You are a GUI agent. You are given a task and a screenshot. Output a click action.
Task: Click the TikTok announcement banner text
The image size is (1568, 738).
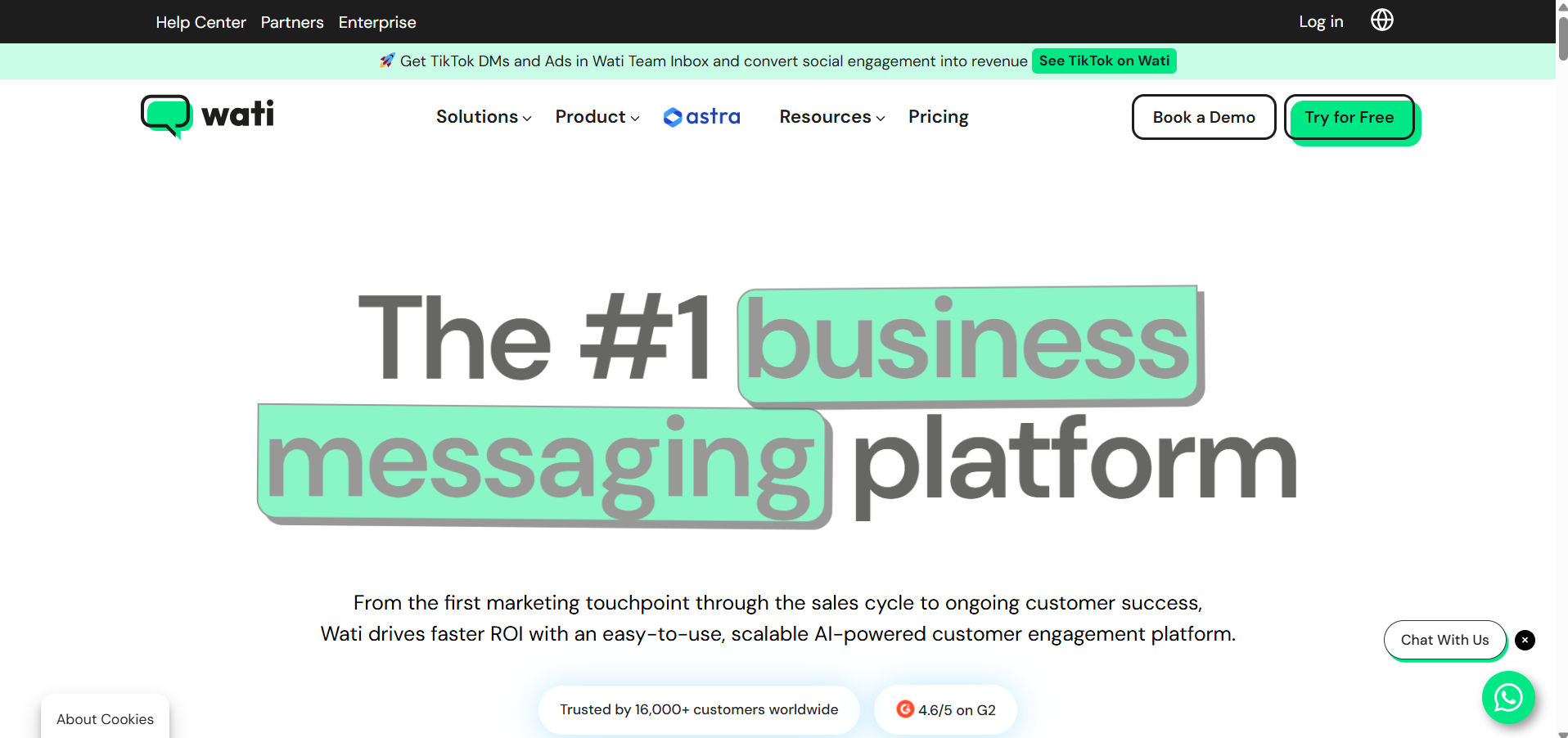714,61
